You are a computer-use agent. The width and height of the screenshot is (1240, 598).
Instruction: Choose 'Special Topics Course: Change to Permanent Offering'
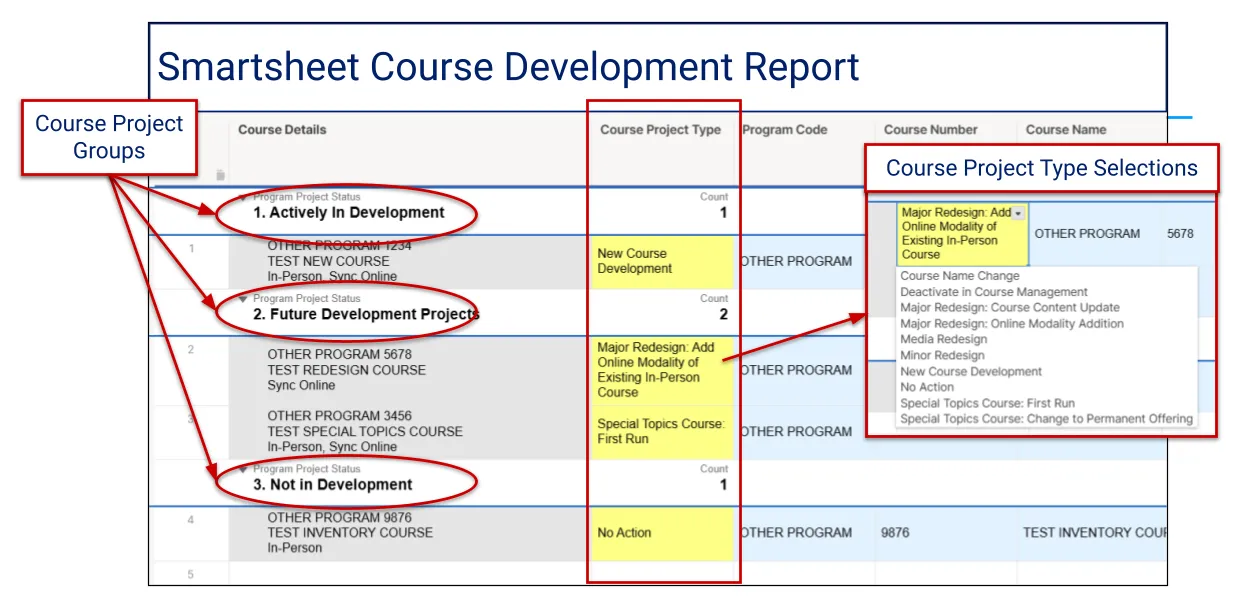click(1046, 420)
